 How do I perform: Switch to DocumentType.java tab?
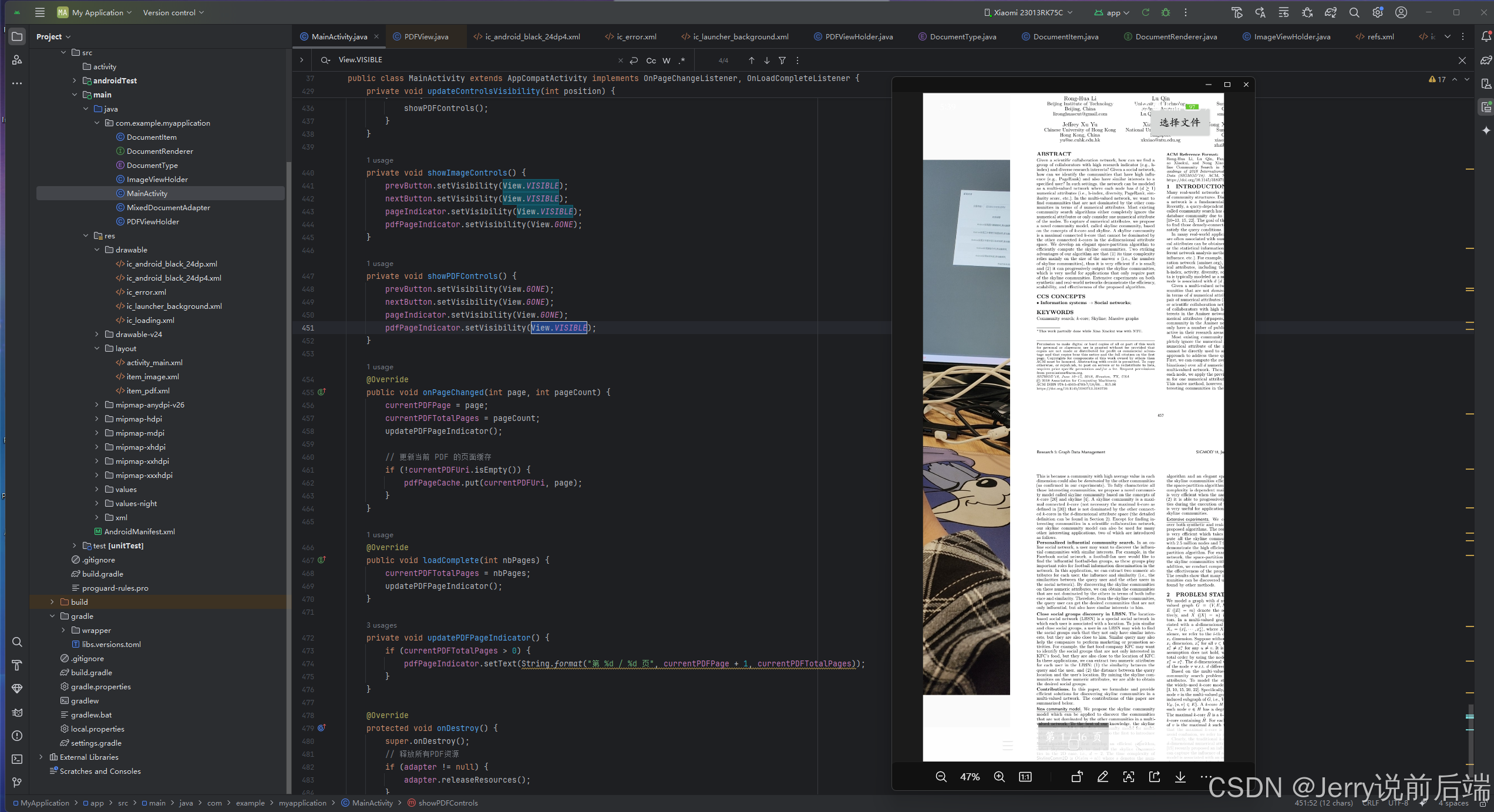pos(957,36)
